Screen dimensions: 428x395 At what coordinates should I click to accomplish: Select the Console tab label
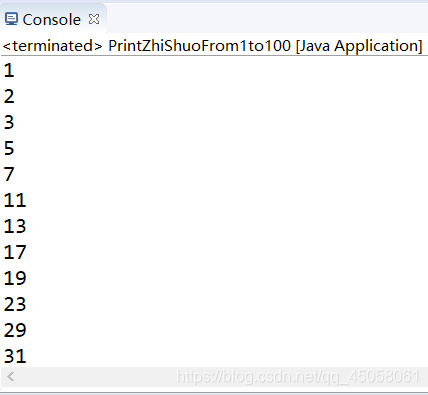click(x=51, y=20)
